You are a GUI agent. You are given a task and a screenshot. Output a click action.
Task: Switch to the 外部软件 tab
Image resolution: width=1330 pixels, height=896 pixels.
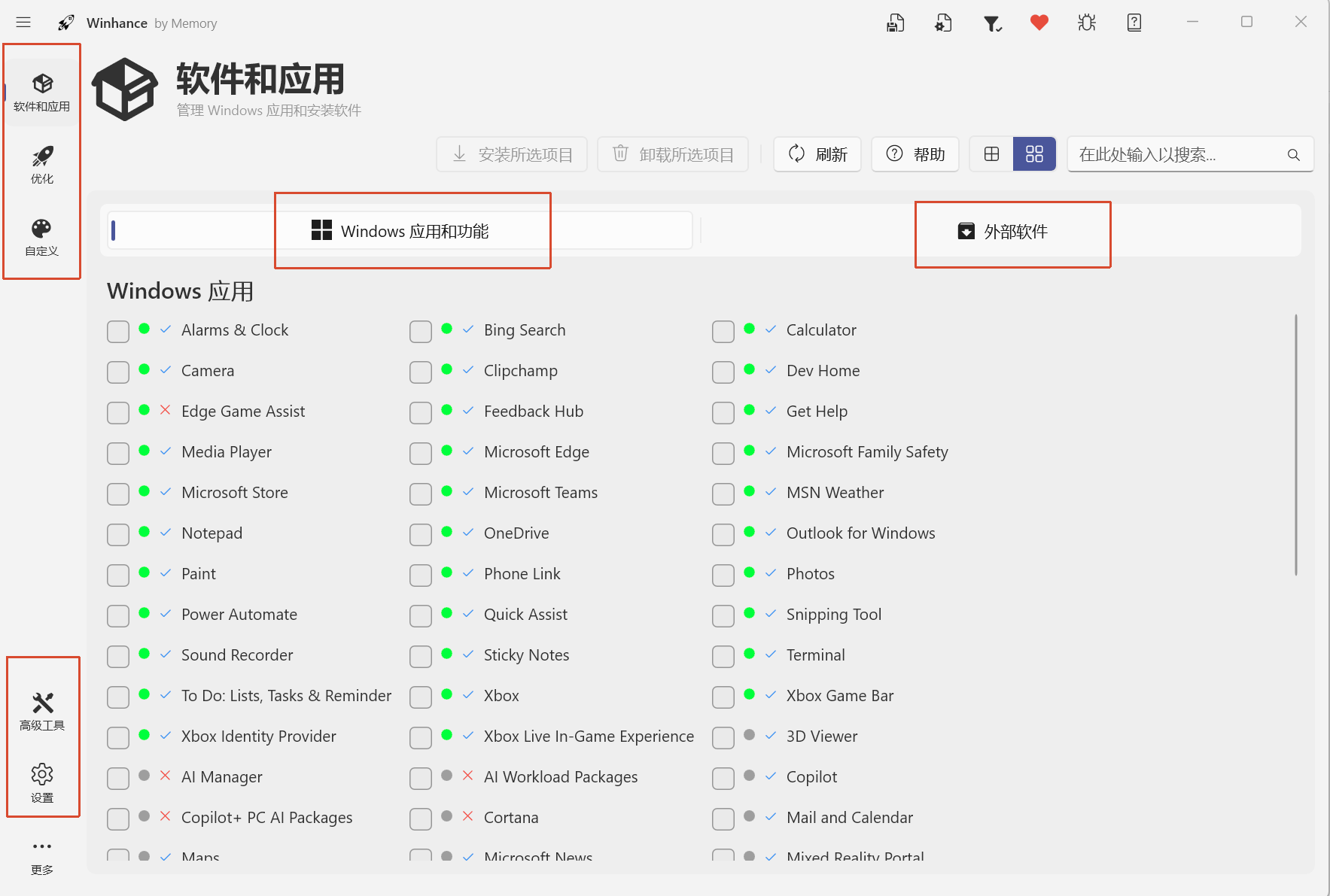coord(1002,231)
